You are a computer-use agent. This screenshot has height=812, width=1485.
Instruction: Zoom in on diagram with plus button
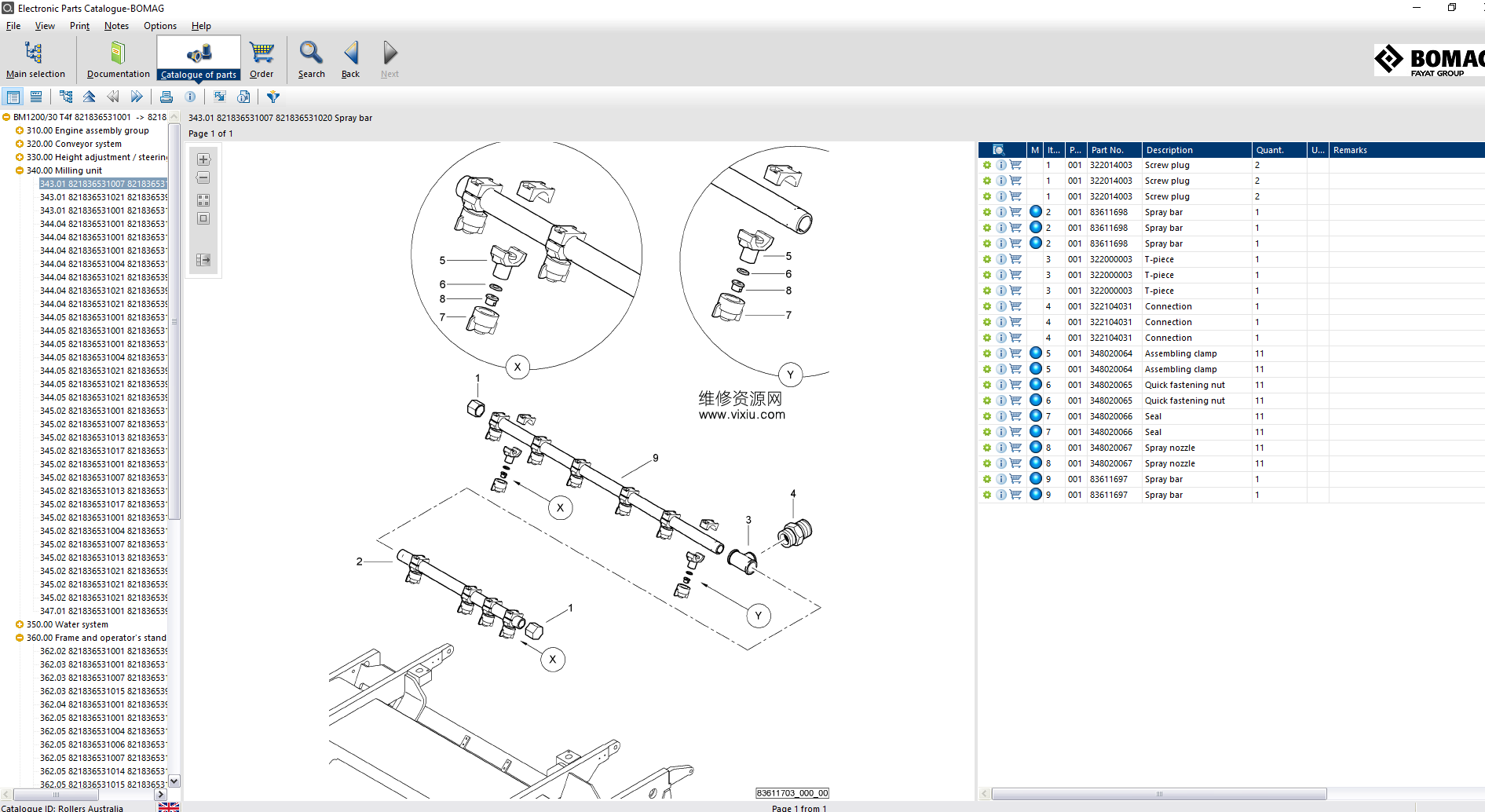203,159
